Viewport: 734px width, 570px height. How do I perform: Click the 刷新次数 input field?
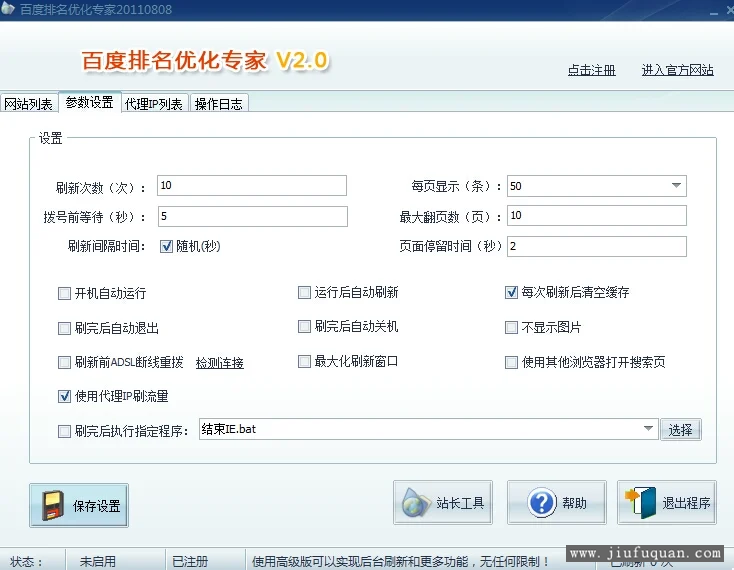pos(250,186)
